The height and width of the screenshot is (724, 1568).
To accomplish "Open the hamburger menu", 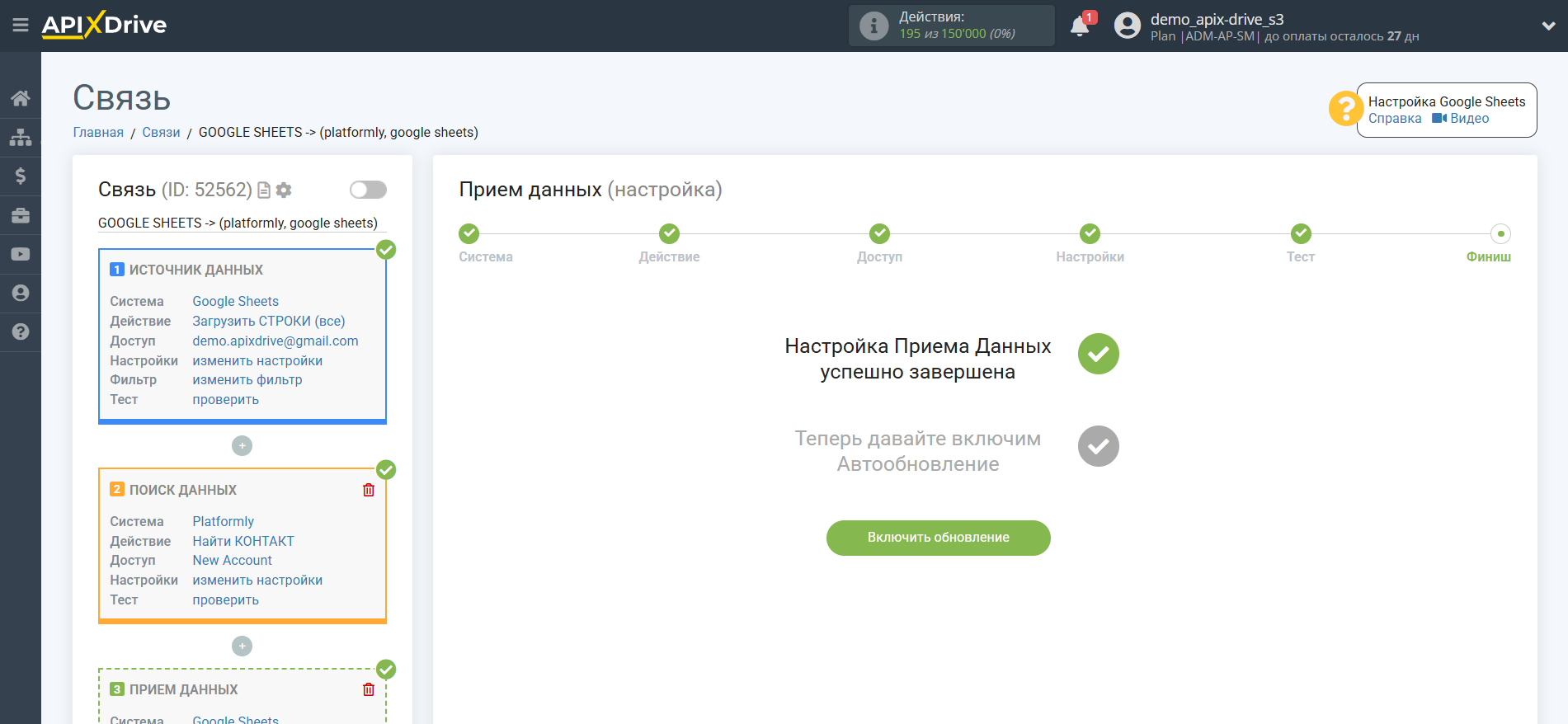I will 21,26.
